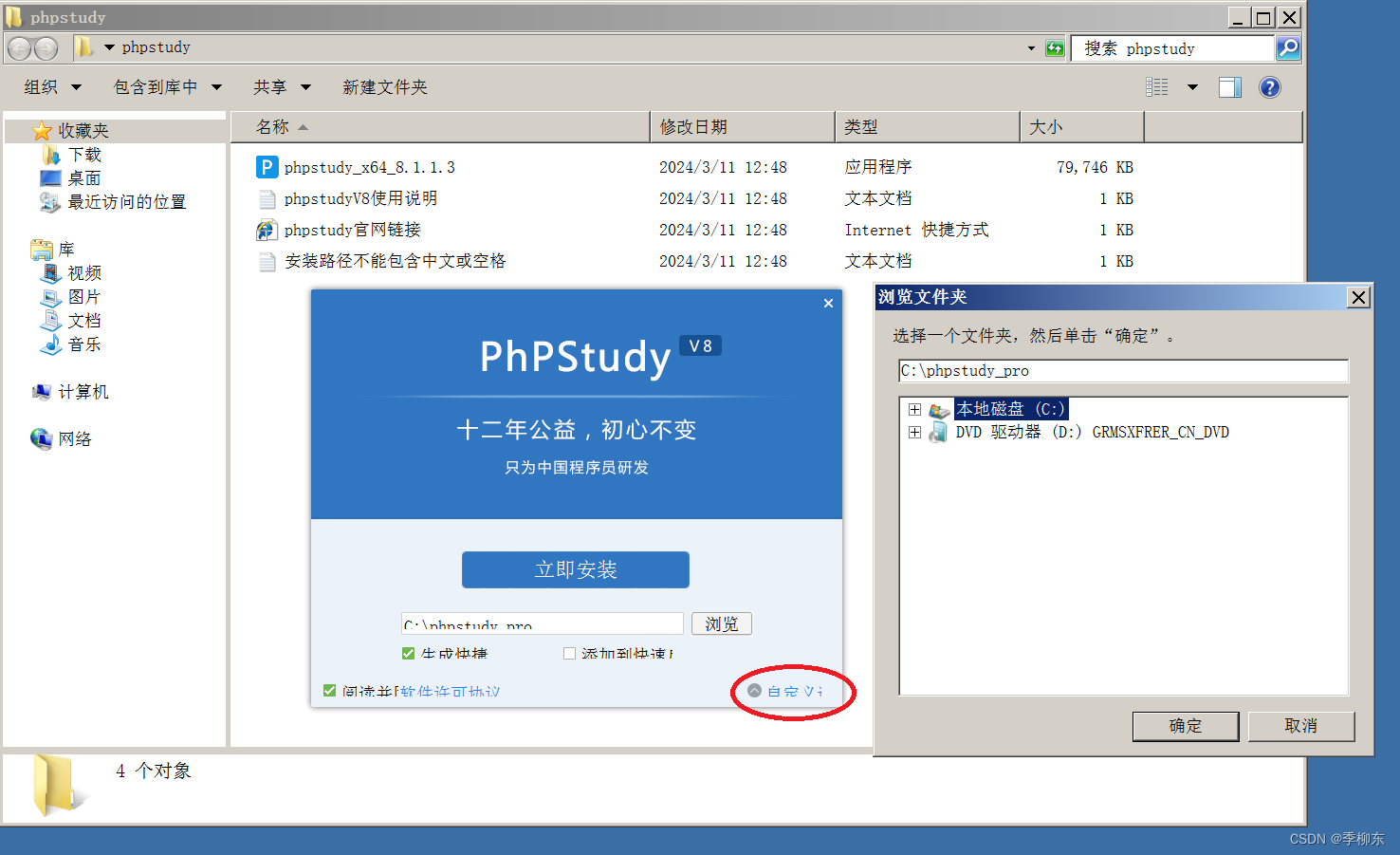The height and width of the screenshot is (855, 1400).
Task: Open the address bar history dropdown
Action: click(x=1031, y=48)
